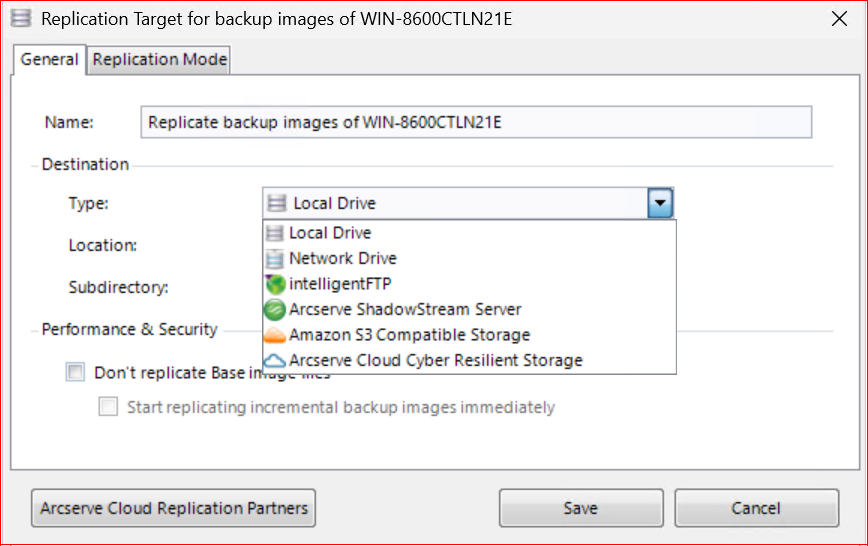The height and width of the screenshot is (546, 868).
Task: Close the dialog with the X button
Action: click(839, 19)
